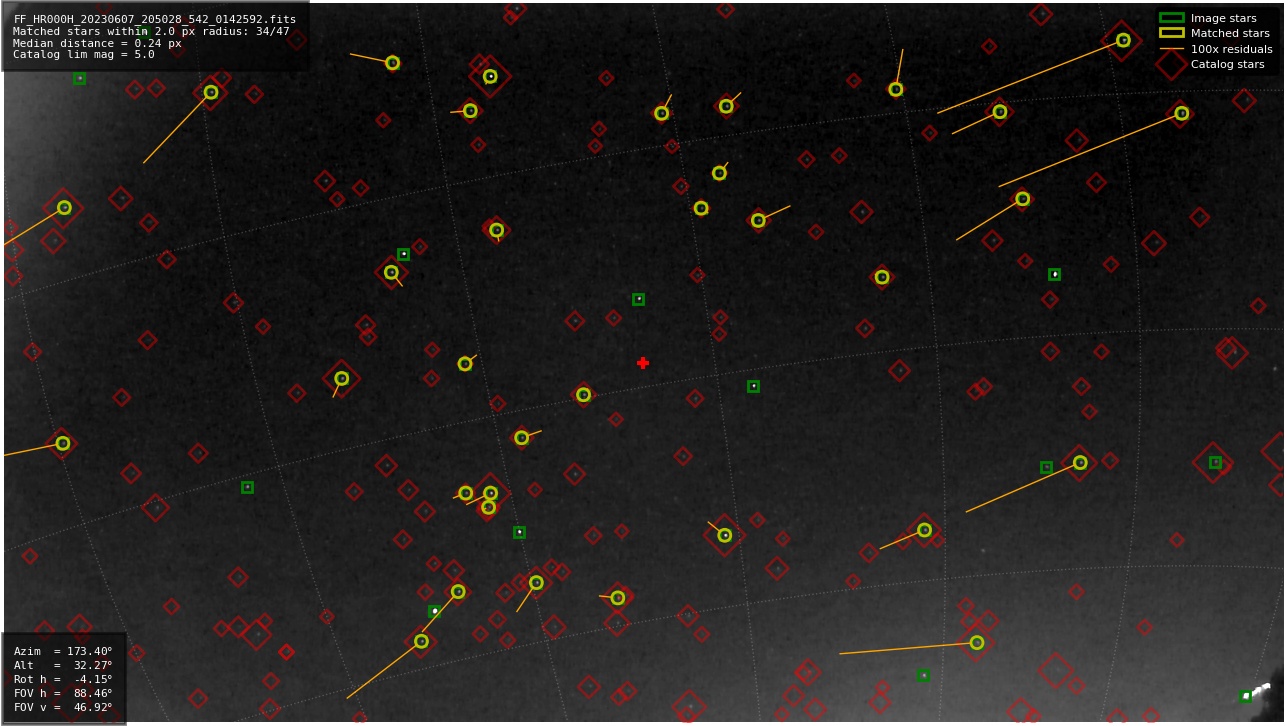Click the '100x residuals' legend label
The image size is (1286, 726).
1231,49
